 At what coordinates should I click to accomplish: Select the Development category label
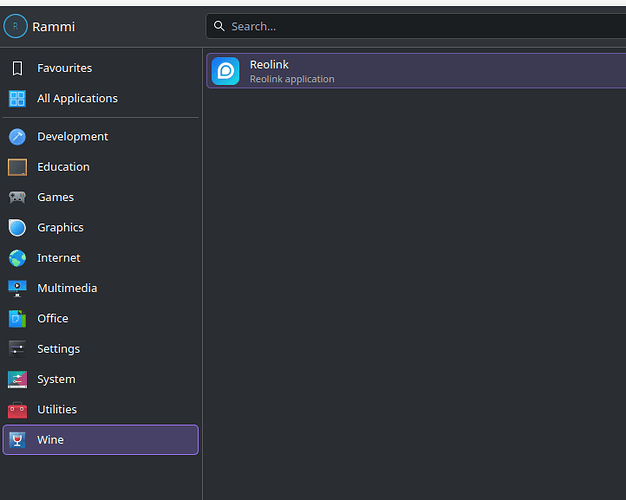coord(73,137)
